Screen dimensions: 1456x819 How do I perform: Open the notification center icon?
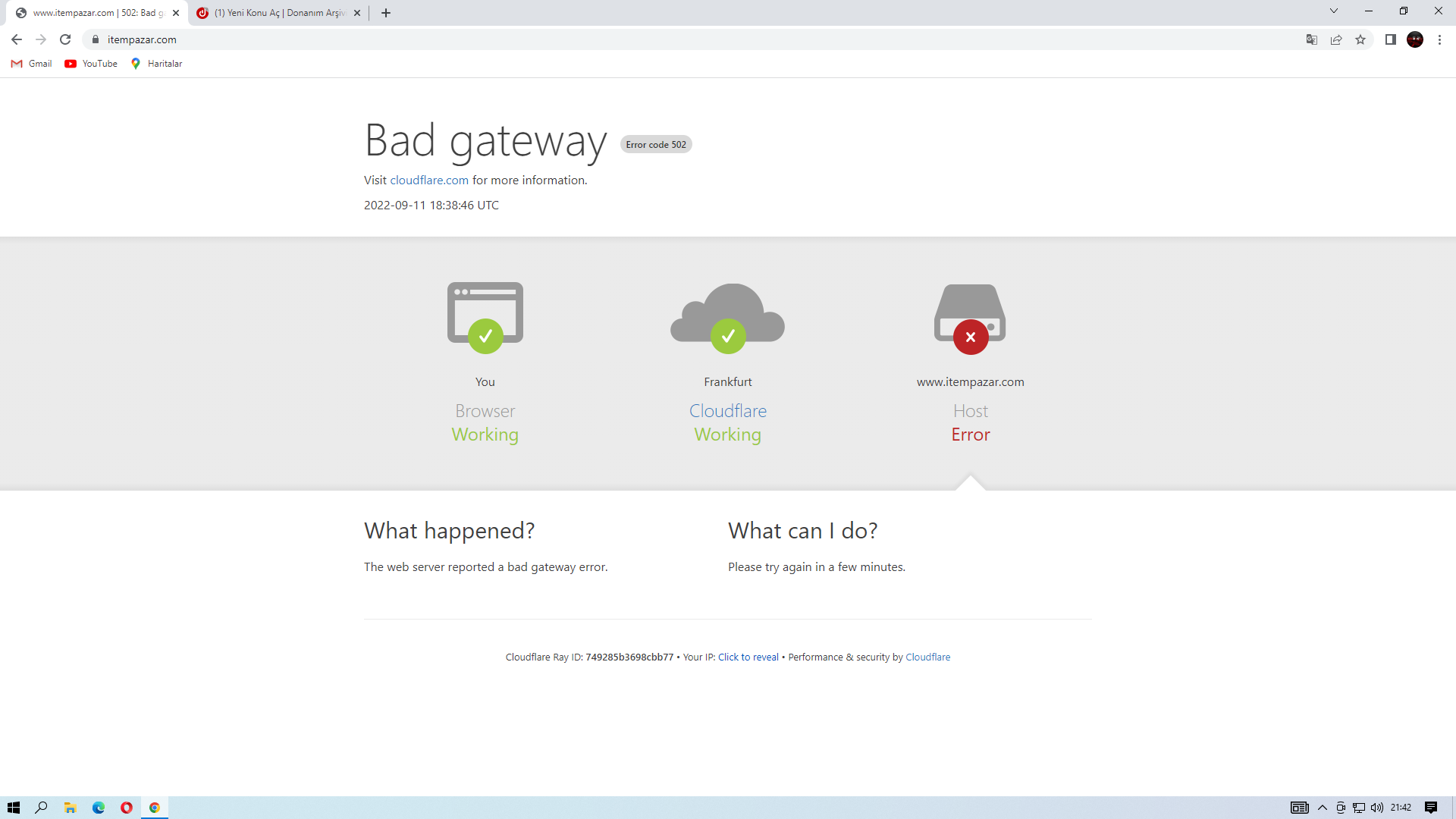tap(1431, 808)
